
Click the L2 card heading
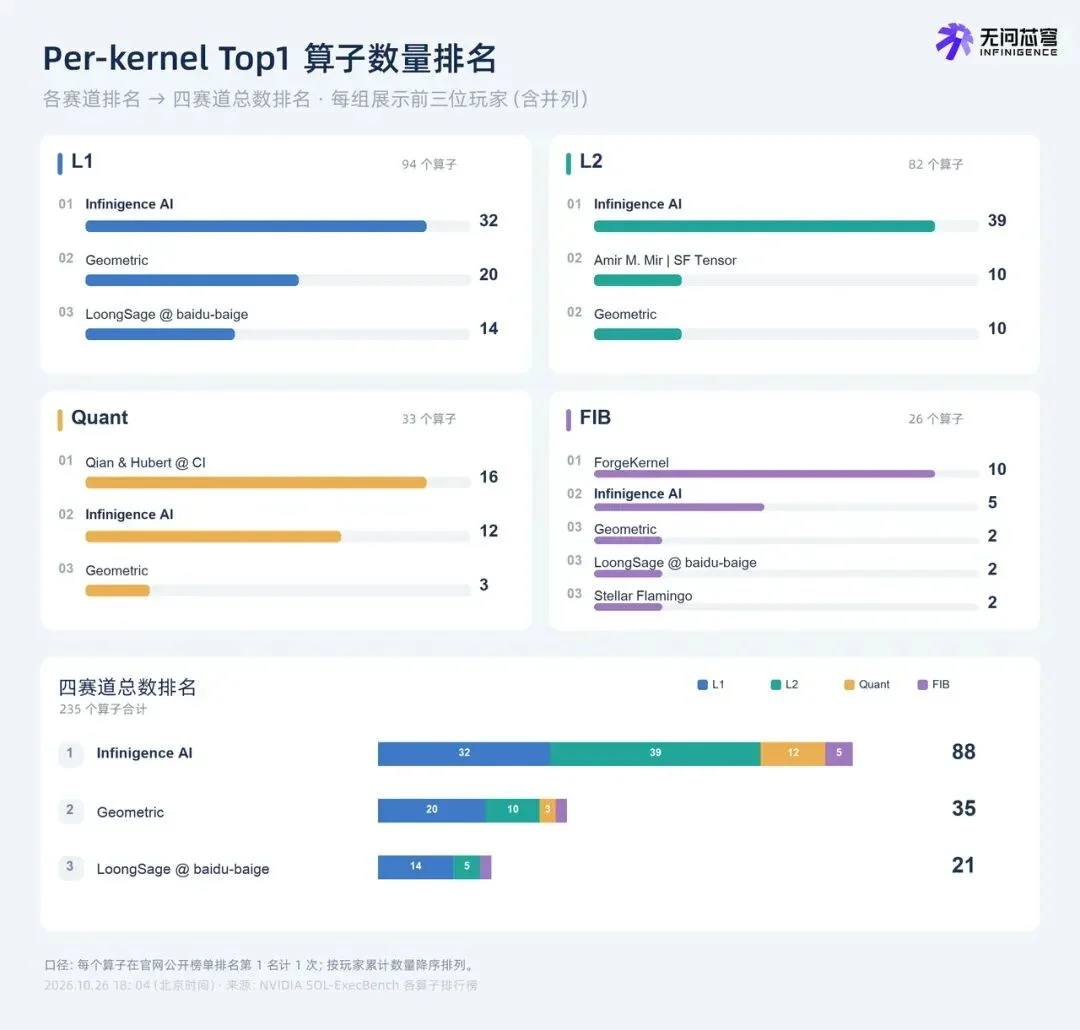tap(591, 161)
